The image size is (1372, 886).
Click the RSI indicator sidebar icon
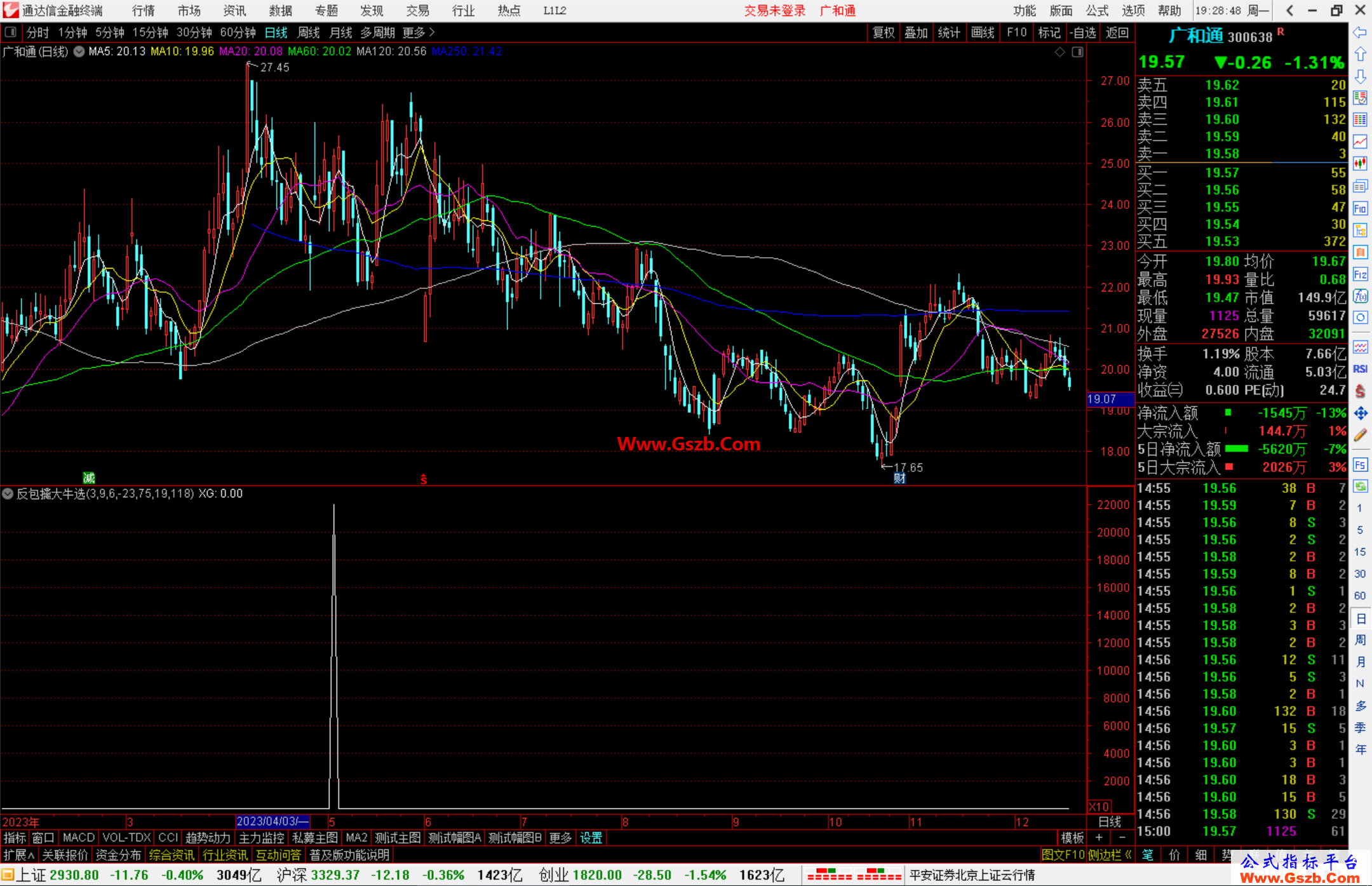(x=1360, y=369)
